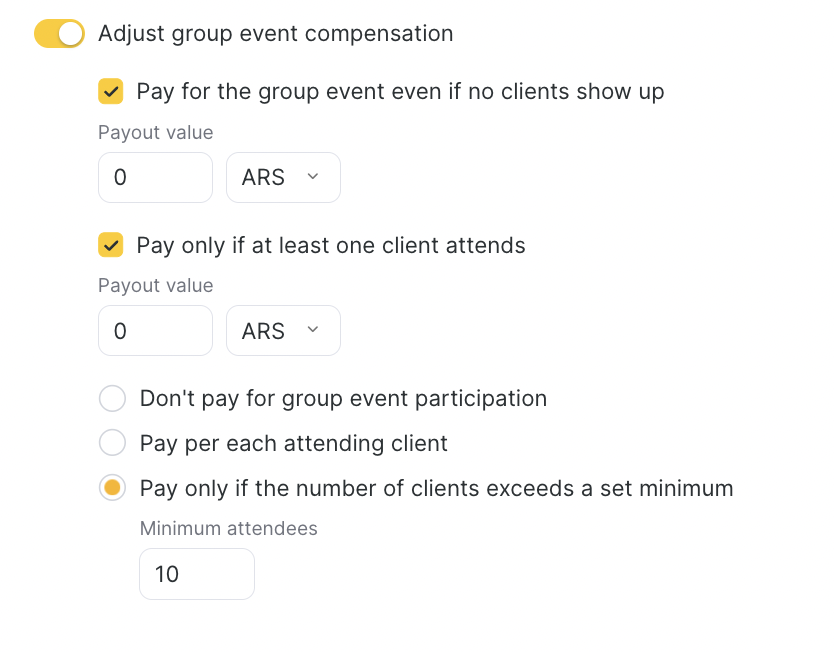The height and width of the screenshot is (652, 834).
Task: Focus the second Payout value input field
Action: coord(155,331)
